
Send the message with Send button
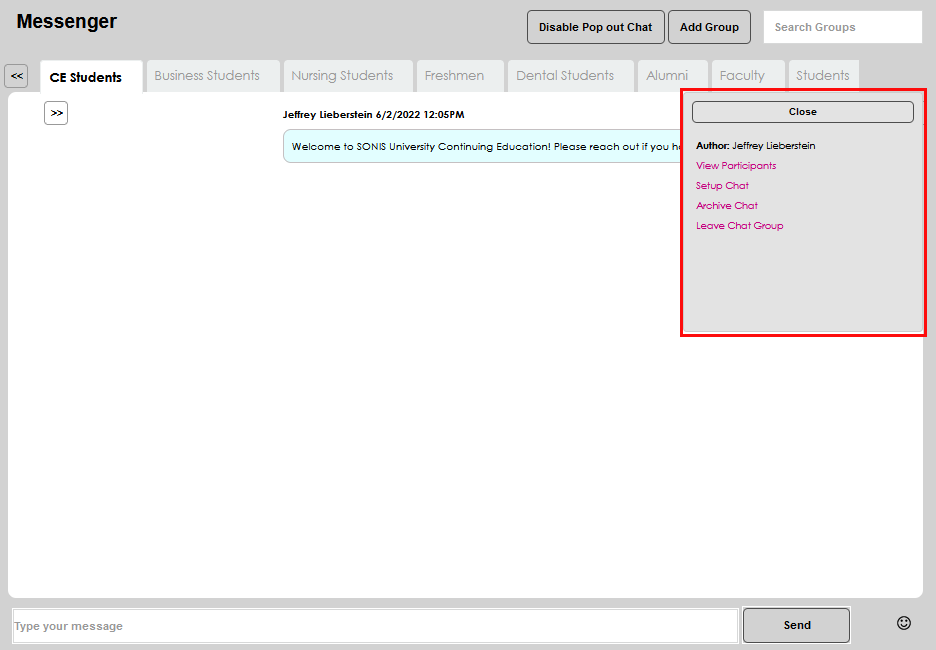pyautogui.click(x=796, y=625)
